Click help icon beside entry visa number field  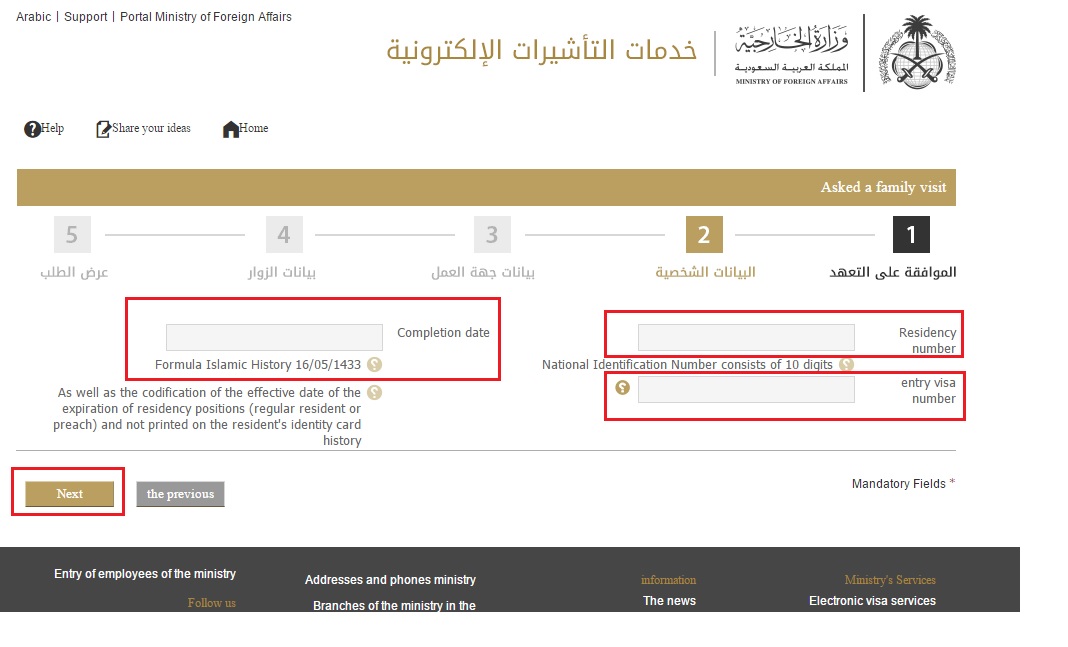pyautogui.click(x=623, y=388)
